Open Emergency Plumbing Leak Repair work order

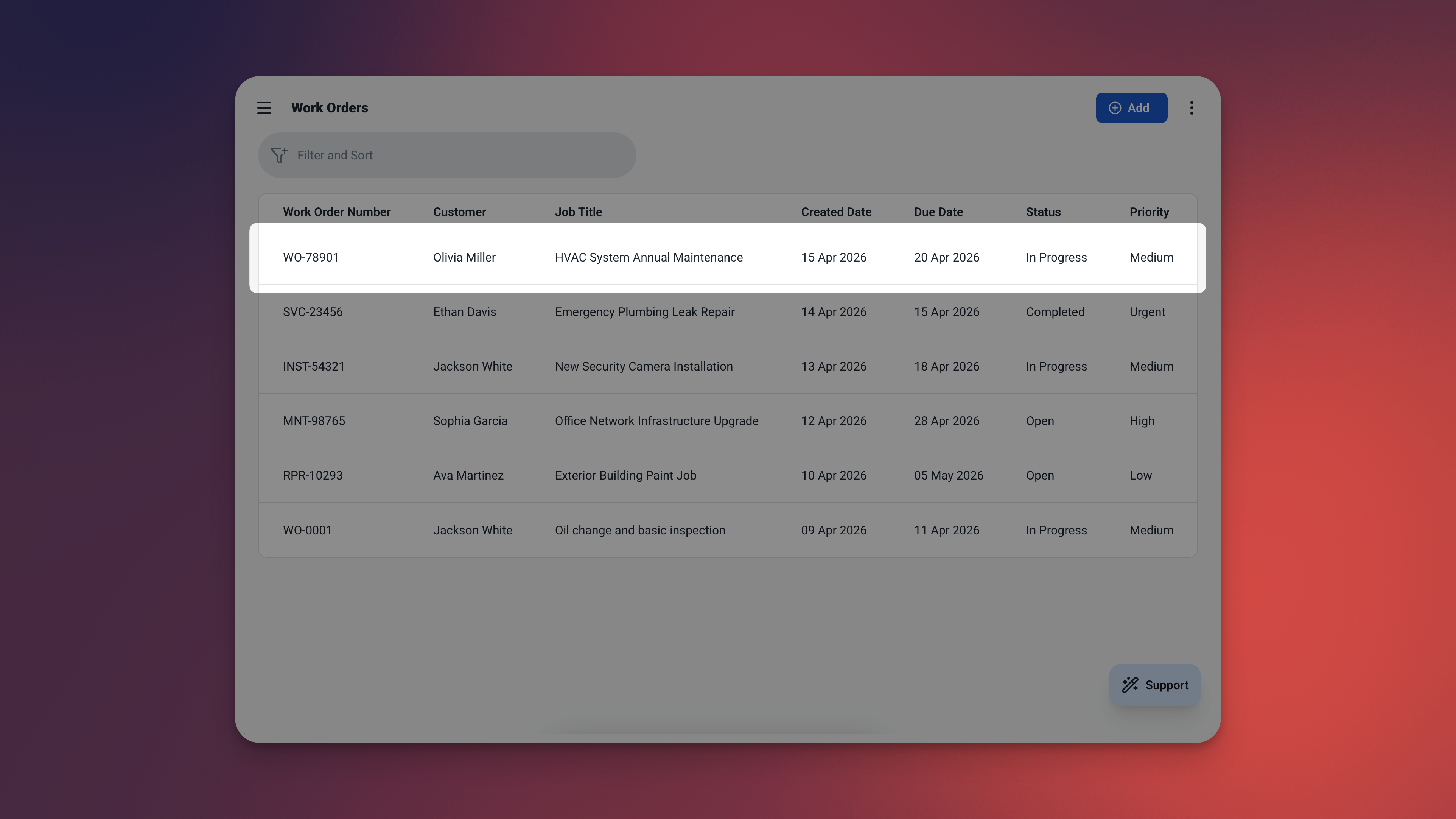(x=644, y=312)
